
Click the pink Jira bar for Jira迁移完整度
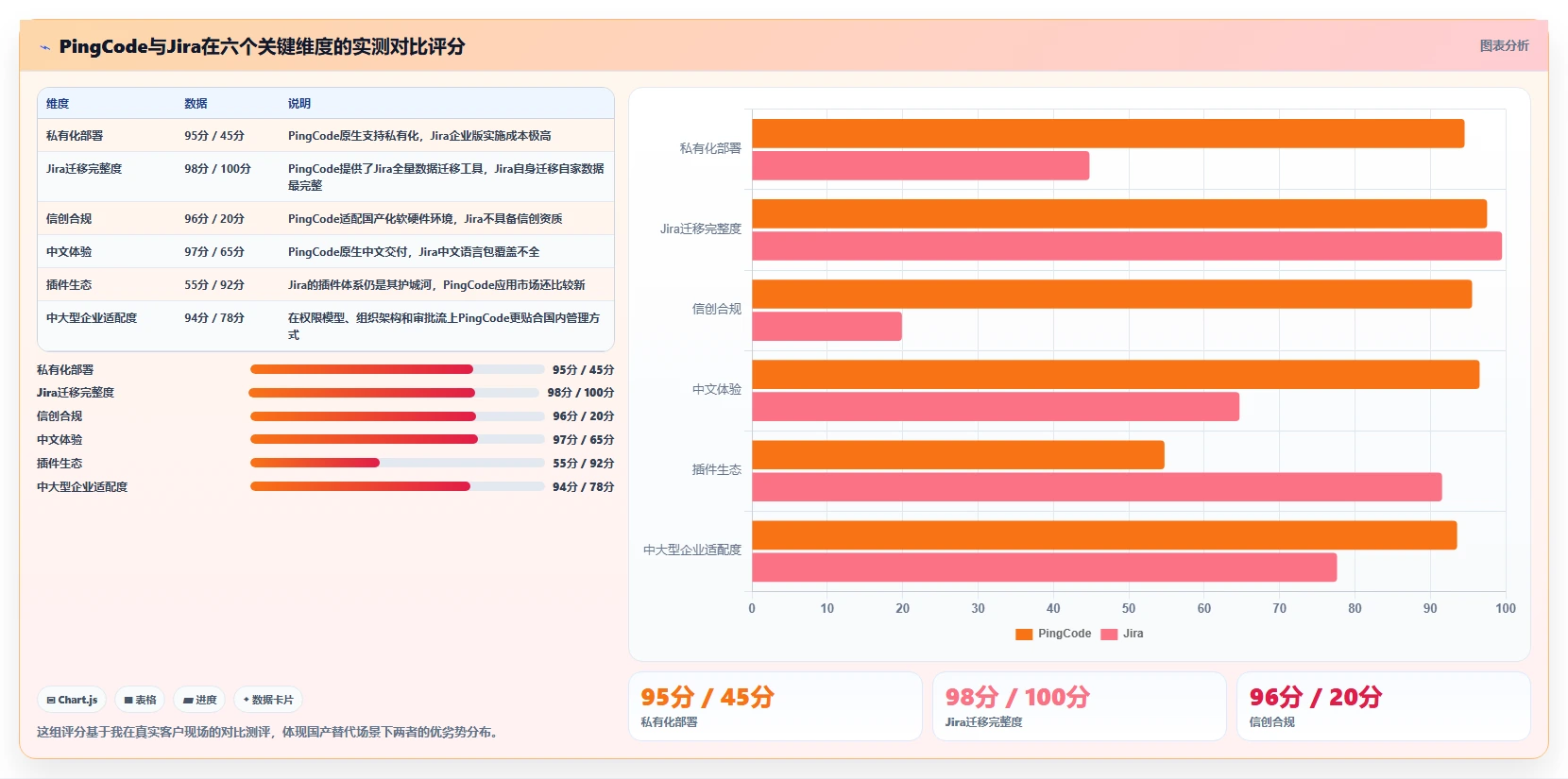coord(1127,246)
